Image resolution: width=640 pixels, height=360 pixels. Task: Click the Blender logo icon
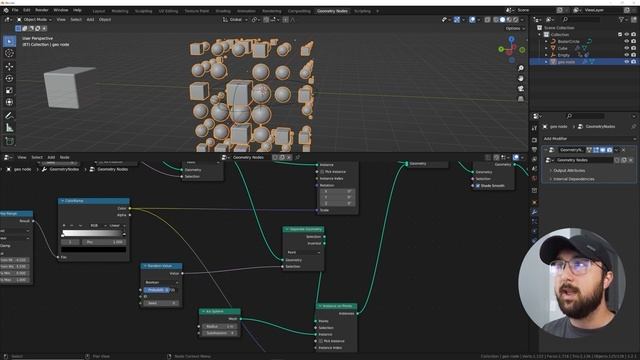pyautogui.click(x=6, y=10)
